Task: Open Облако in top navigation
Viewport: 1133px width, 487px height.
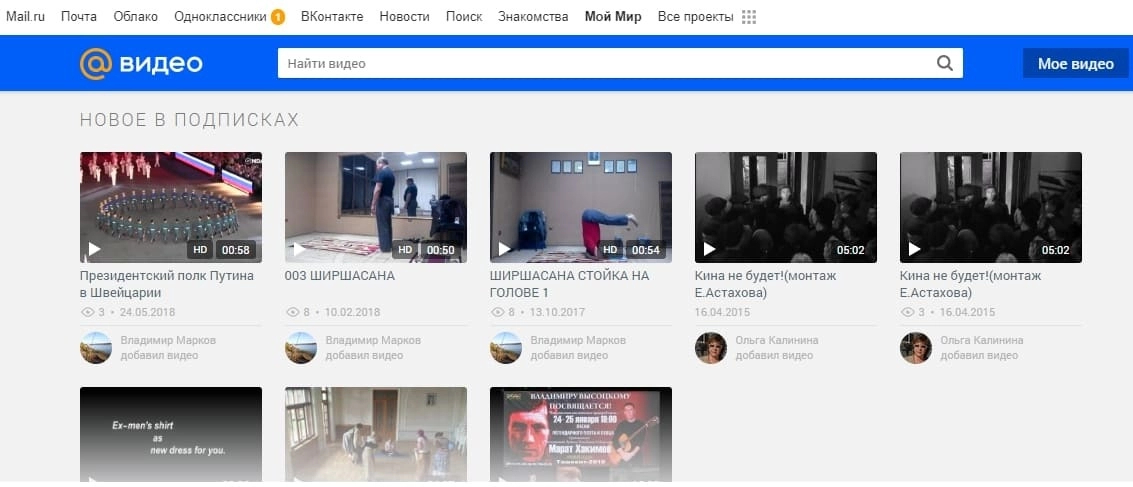Action: [x=135, y=17]
